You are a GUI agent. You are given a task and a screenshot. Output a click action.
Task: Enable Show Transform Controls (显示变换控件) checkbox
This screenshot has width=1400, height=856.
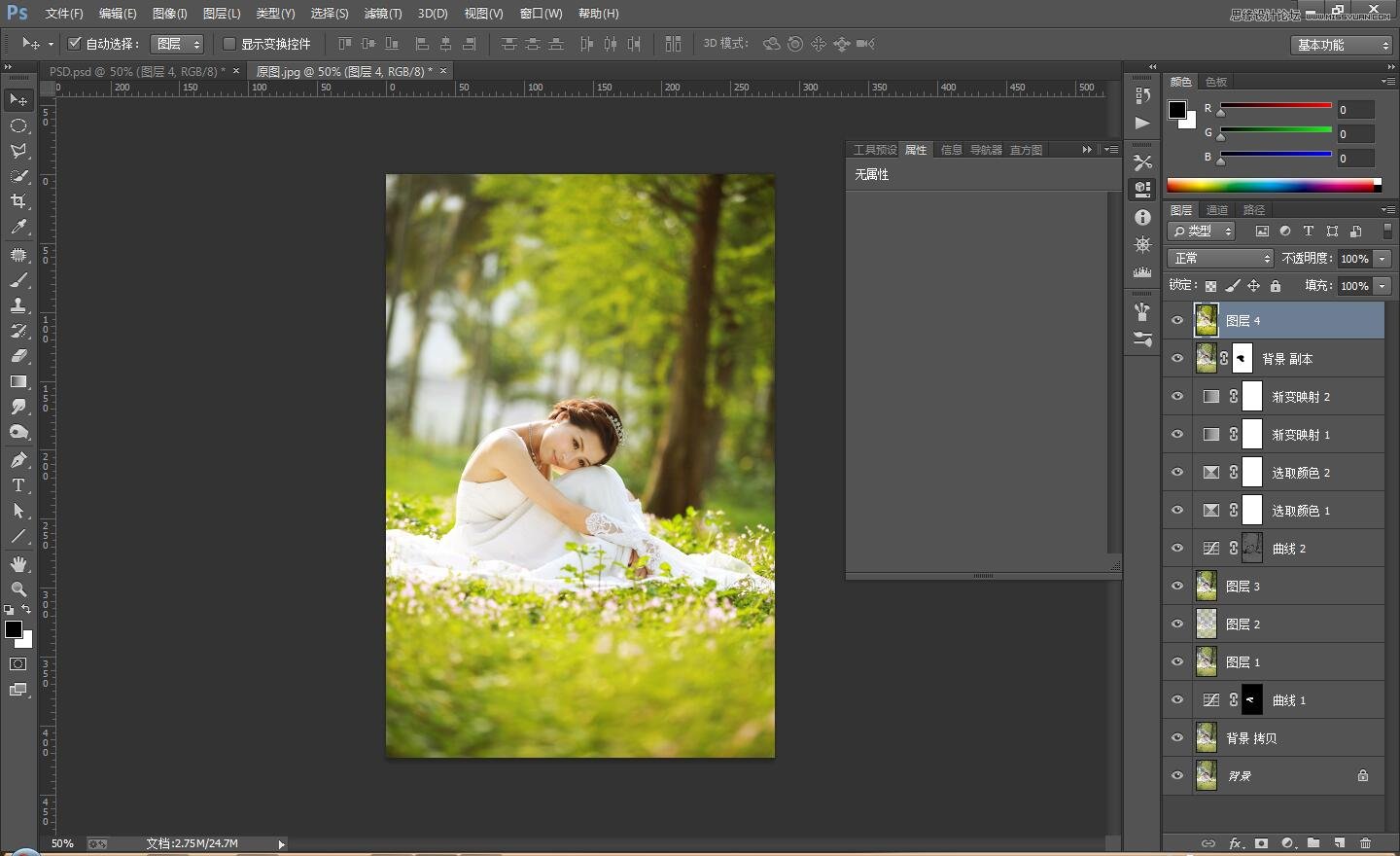click(x=229, y=44)
